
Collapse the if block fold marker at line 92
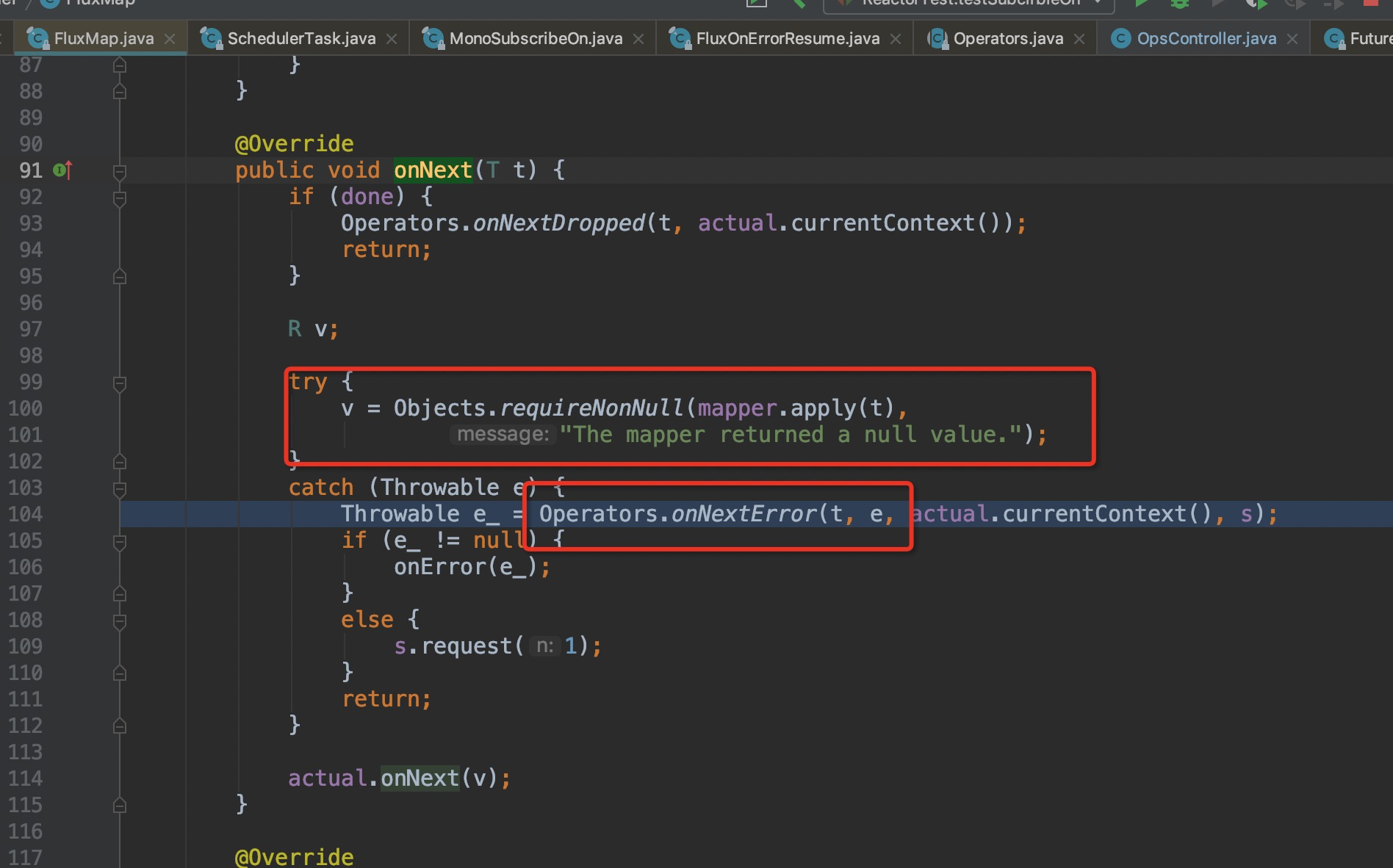[120, 198]
